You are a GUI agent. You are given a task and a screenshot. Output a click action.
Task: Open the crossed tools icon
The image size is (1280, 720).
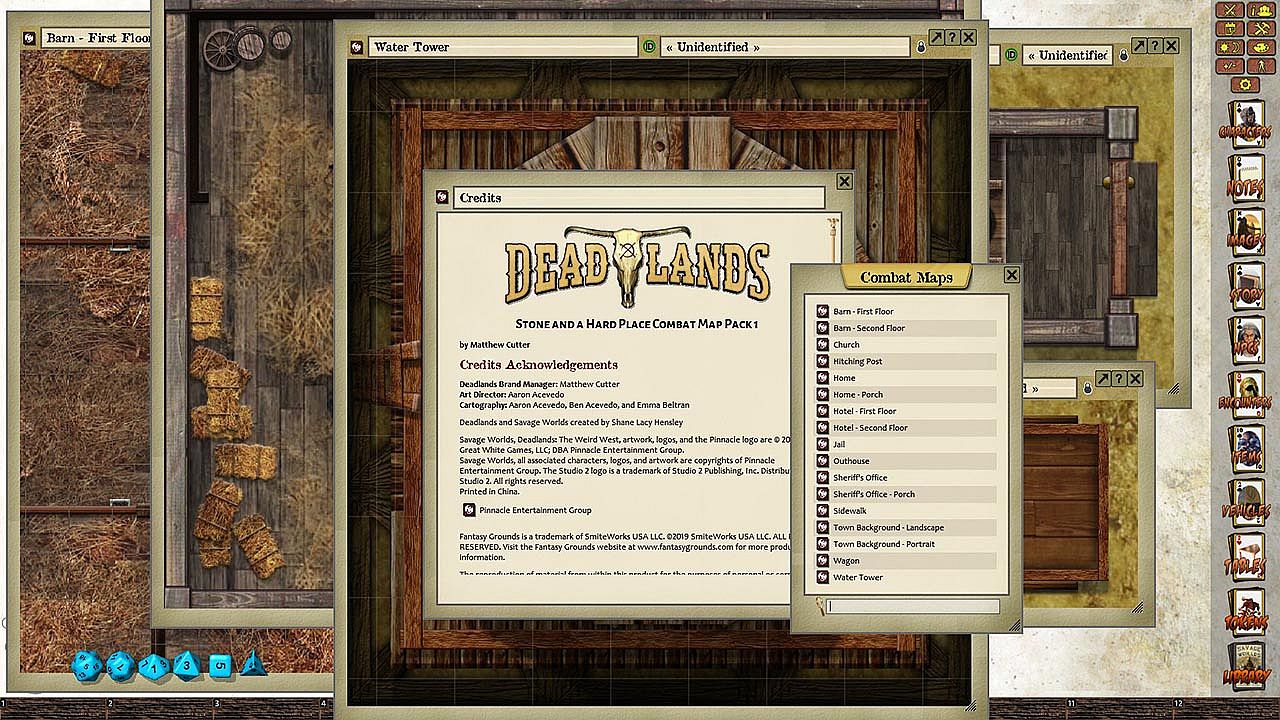pos(1259,29)
